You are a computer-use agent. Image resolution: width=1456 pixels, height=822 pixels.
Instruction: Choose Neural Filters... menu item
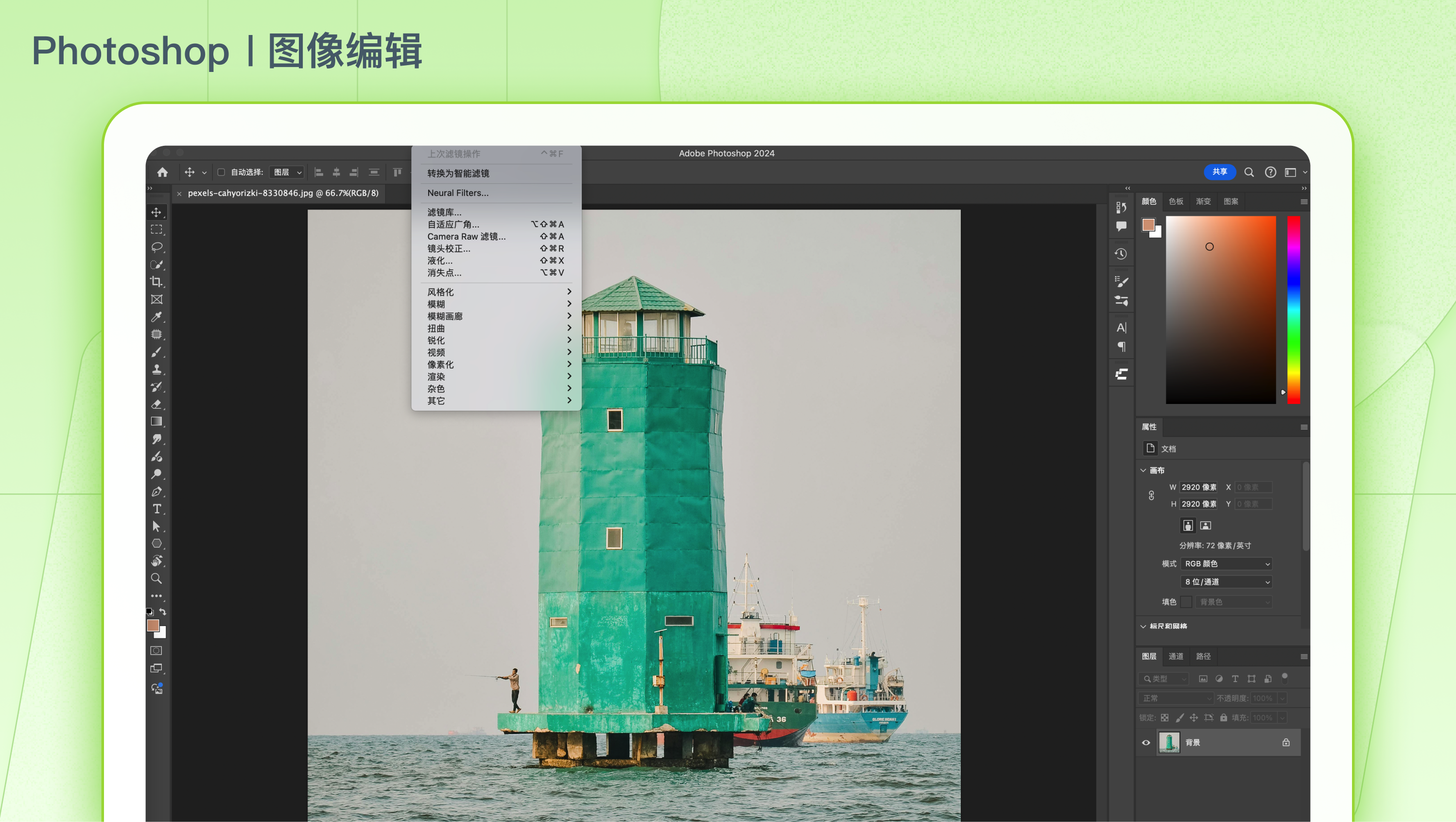click(x=496, y=193)
